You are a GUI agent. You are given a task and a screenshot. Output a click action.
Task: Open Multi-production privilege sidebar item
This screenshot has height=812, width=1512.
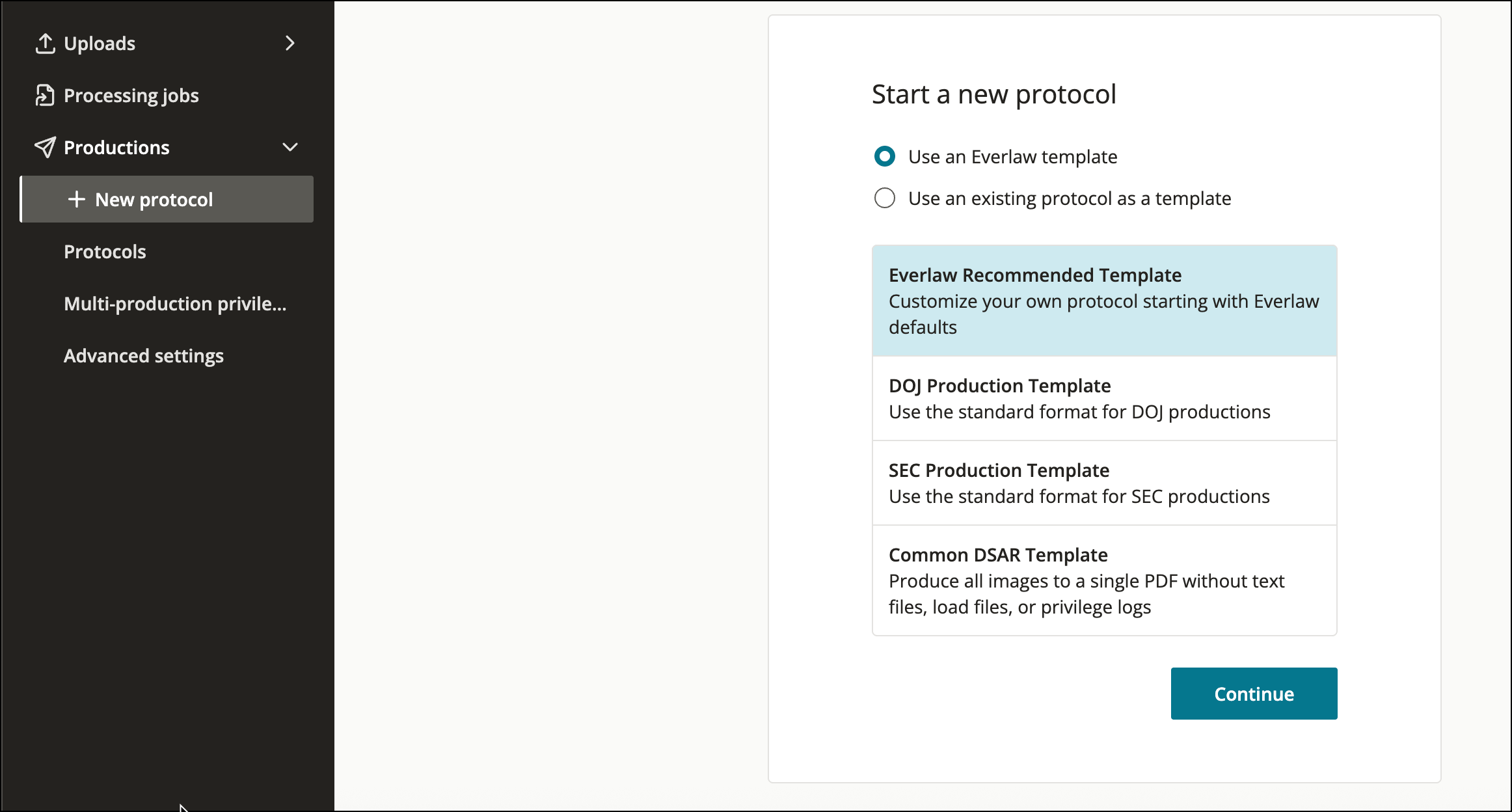coord(175,304)
